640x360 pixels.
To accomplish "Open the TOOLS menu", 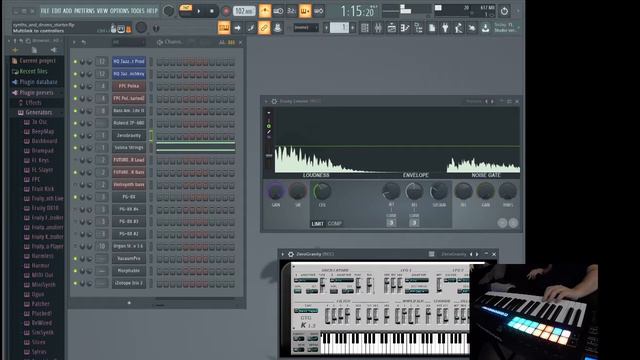I will point(138,11).
